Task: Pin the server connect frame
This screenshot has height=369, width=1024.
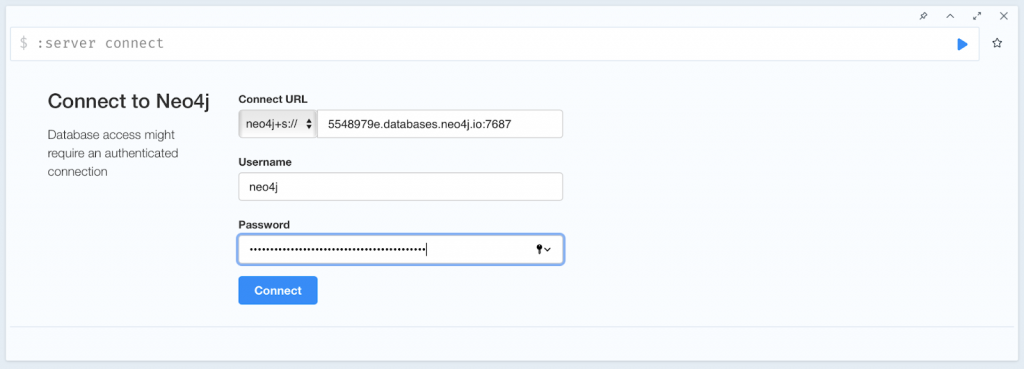Action: coord(923,16)
